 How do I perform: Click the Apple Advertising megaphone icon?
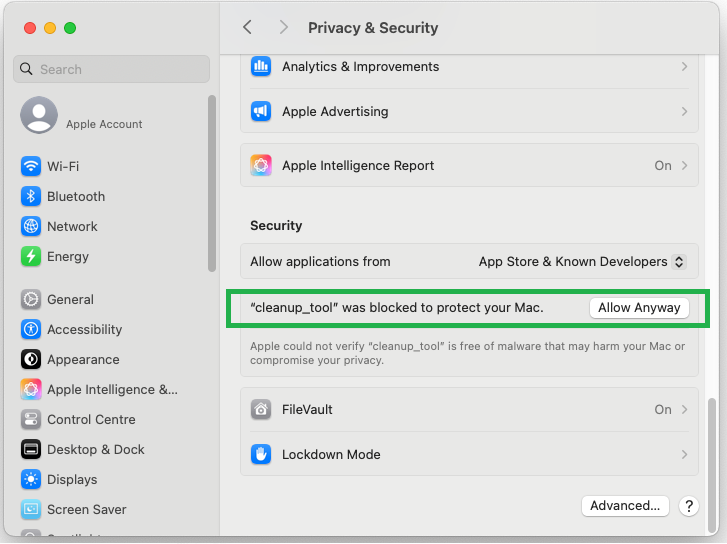pyautogui.click(x=261, y=111)
